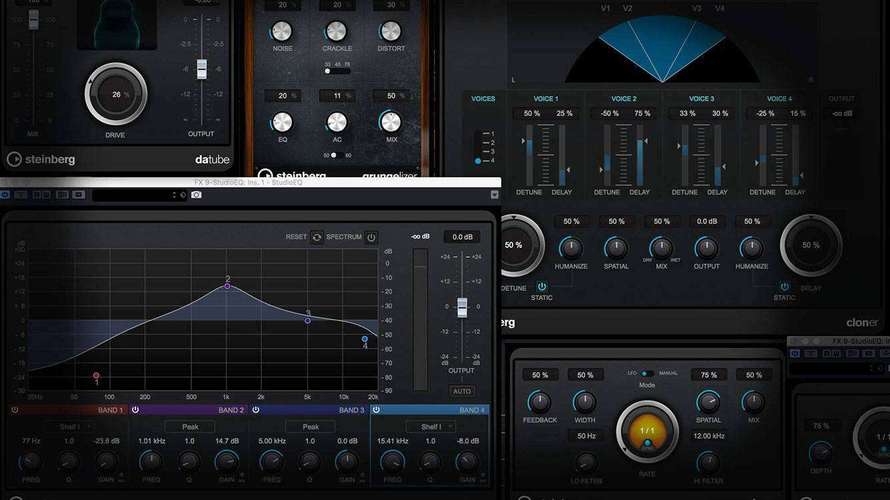Enable Band 1 using its power icon
Screen dimensions: 890x500
tap(15, 410)
